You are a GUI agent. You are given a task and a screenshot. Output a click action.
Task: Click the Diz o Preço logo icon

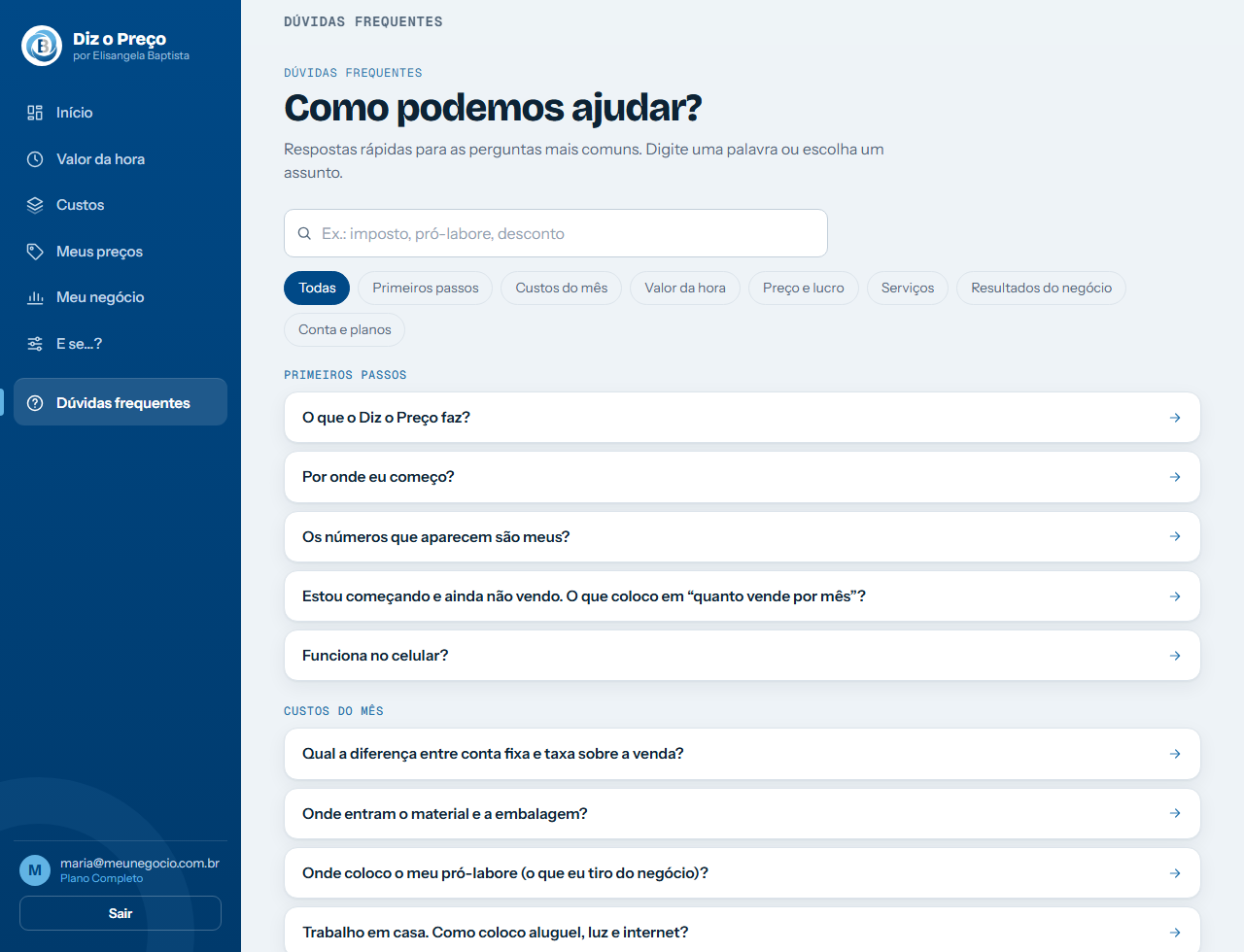tap(42, 46)
